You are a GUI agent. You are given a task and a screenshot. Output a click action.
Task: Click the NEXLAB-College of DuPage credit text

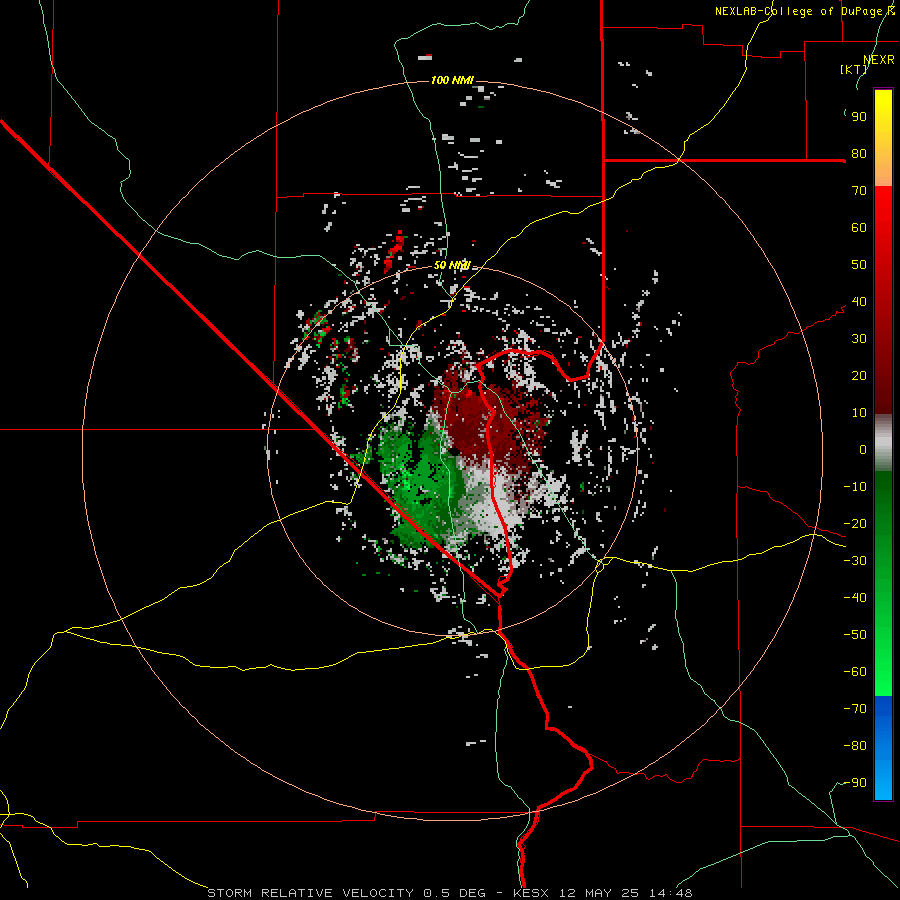click(805, 11)
